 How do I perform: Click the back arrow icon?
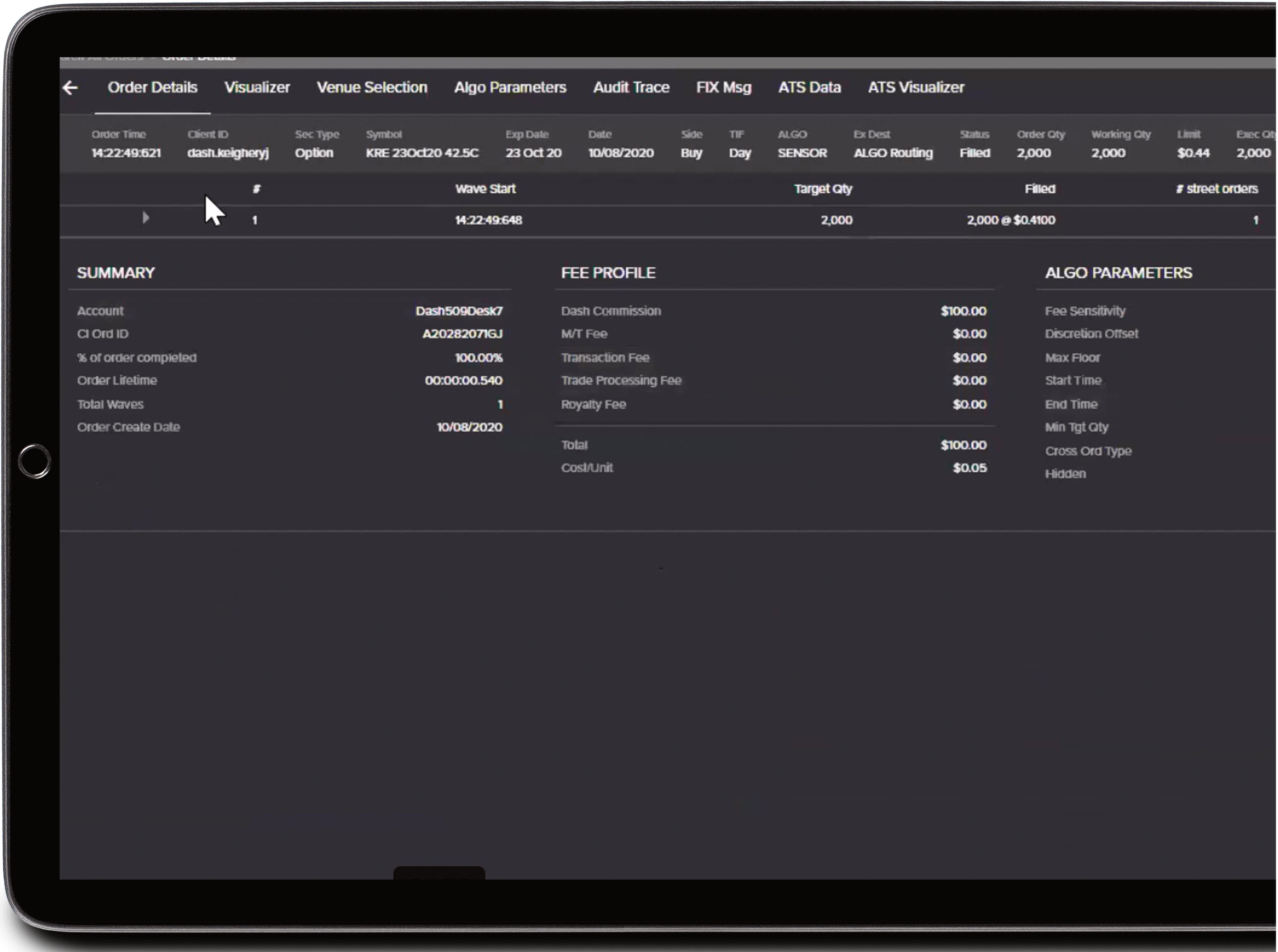[70, 88]
